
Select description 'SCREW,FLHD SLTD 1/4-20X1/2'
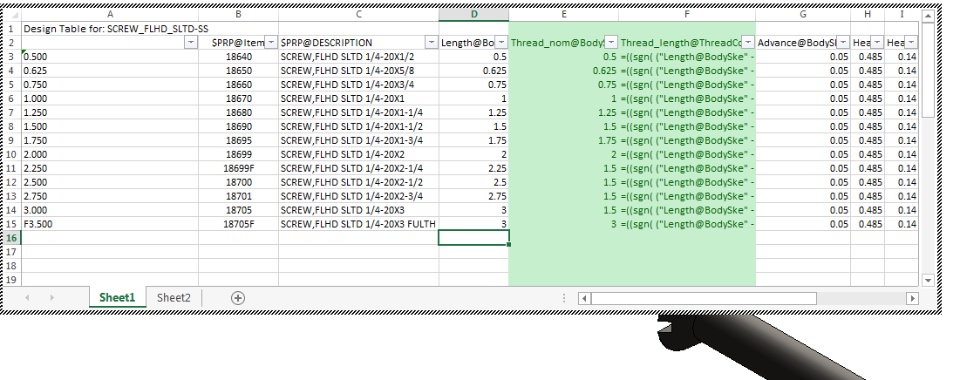point(358,56)
